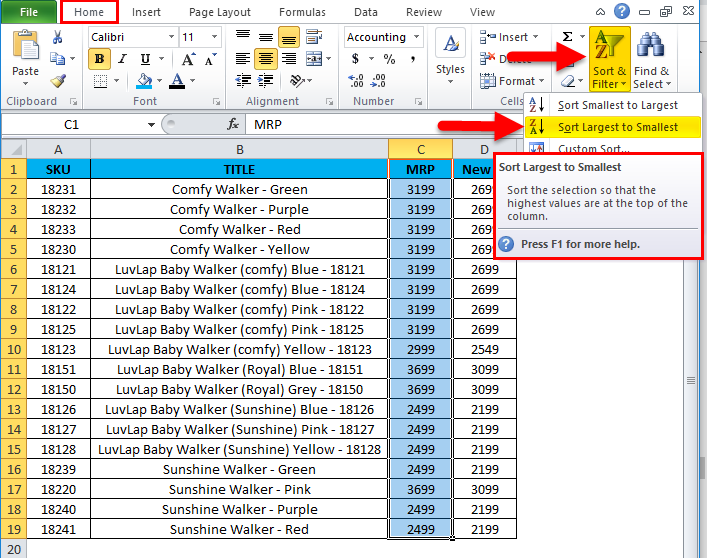Minimize the Ribbon caret icon
Screen dimensions: 707x558
[x=600, y=12]
